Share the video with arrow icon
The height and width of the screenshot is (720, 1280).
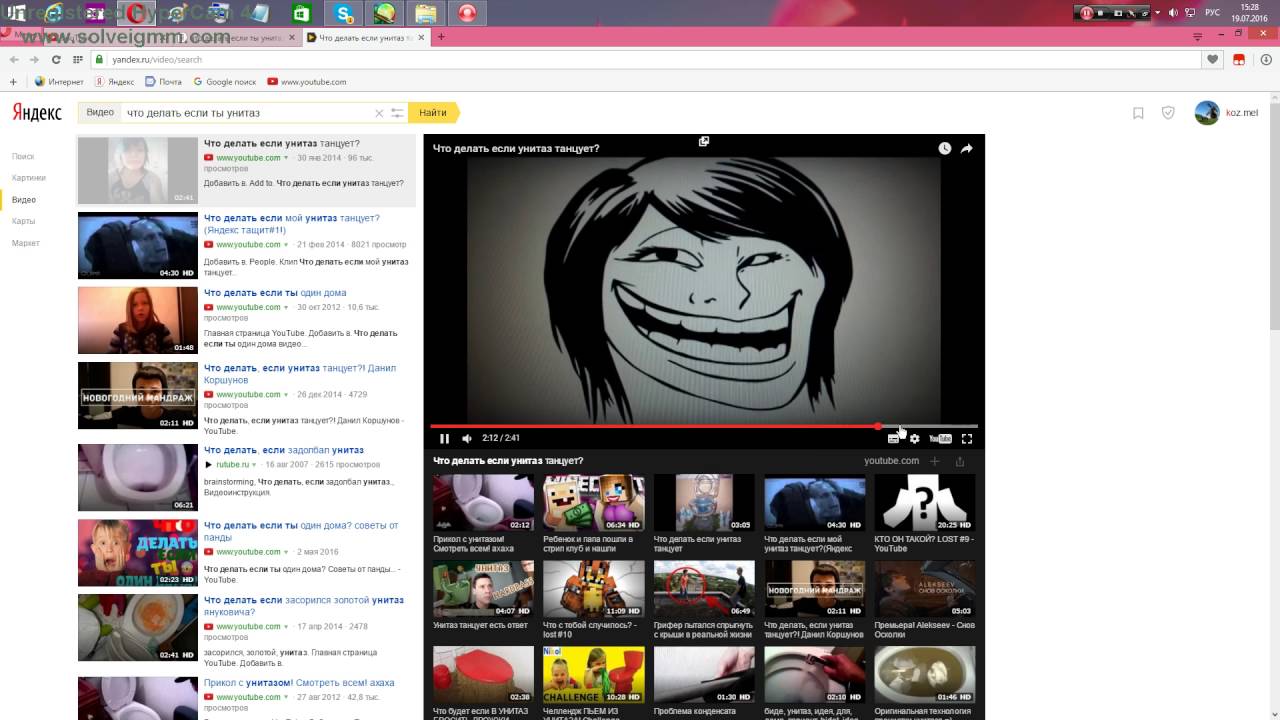tap(967, 148)
